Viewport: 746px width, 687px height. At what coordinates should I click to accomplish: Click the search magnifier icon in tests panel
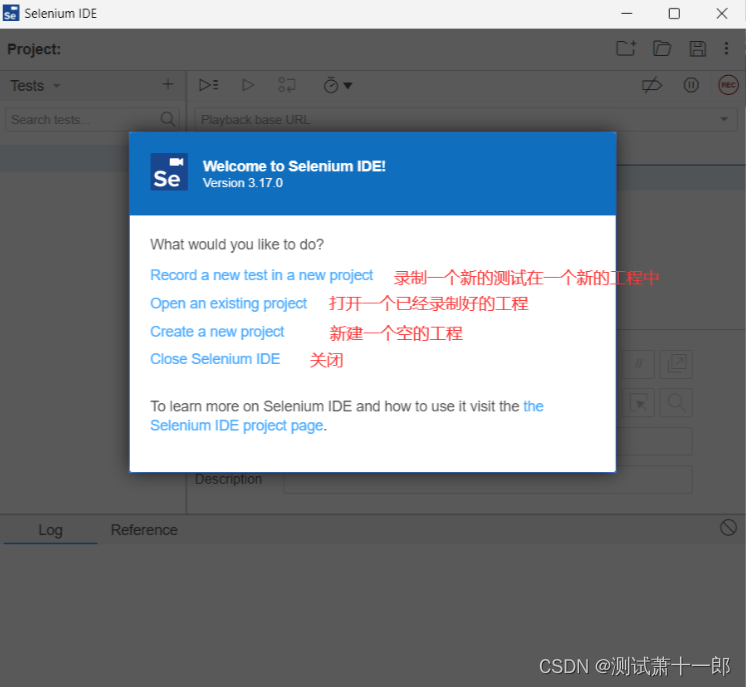[x=168, y=119]
